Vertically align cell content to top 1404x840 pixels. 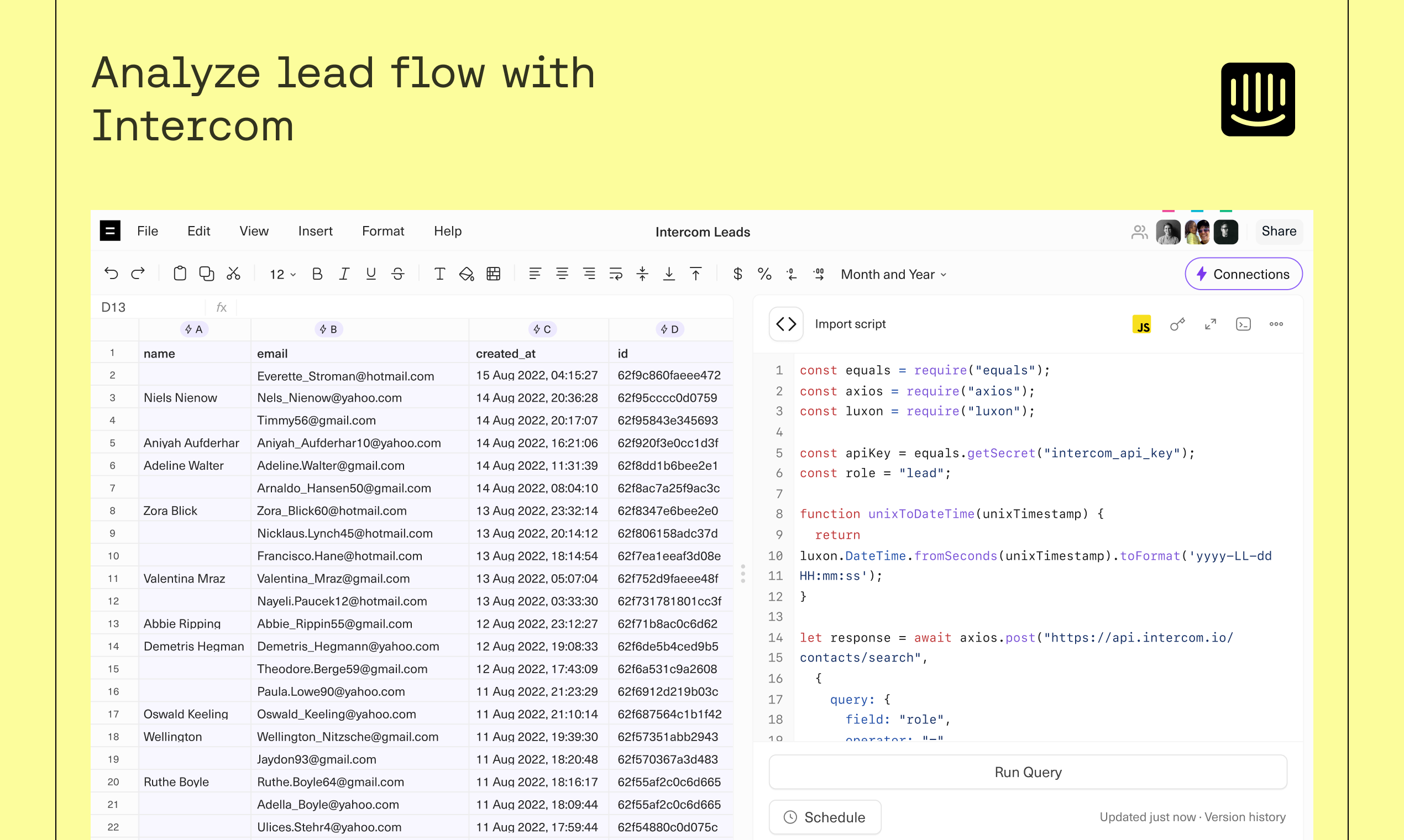pos(696,274)
